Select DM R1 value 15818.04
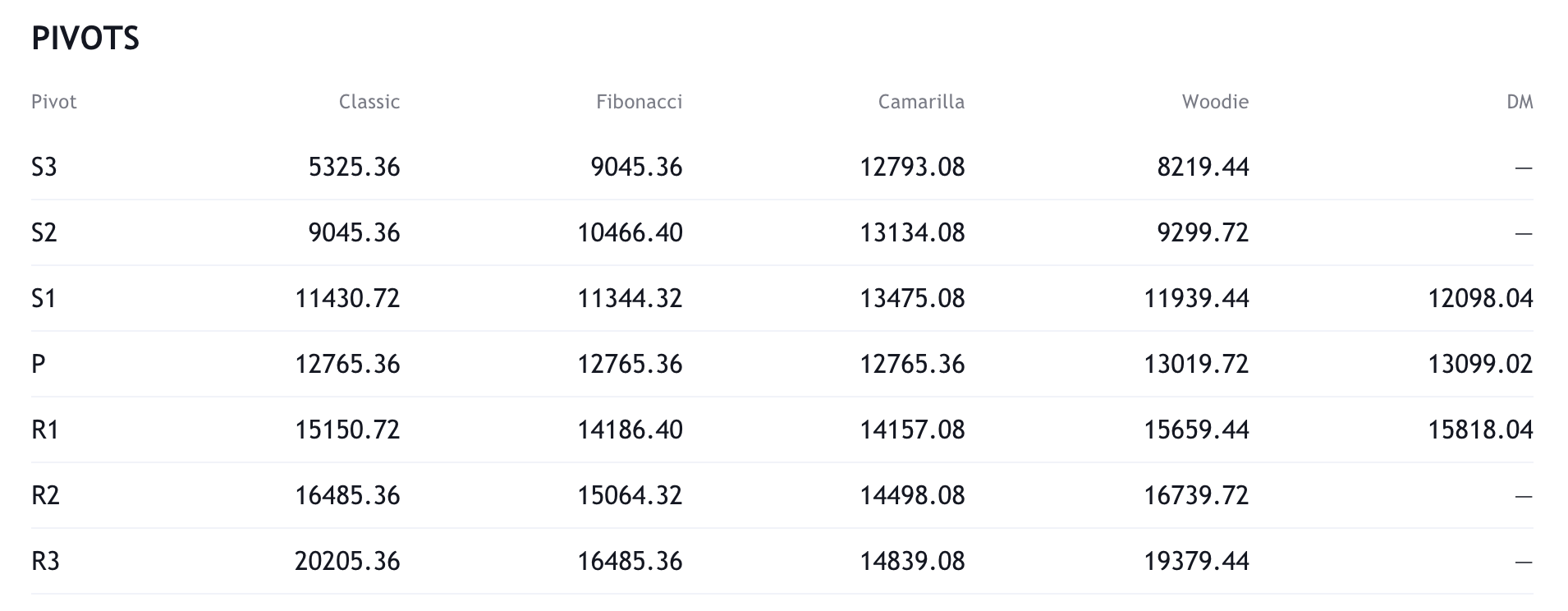The width and height of the screenshot is (1568, 611). [x=1480, y=430]
